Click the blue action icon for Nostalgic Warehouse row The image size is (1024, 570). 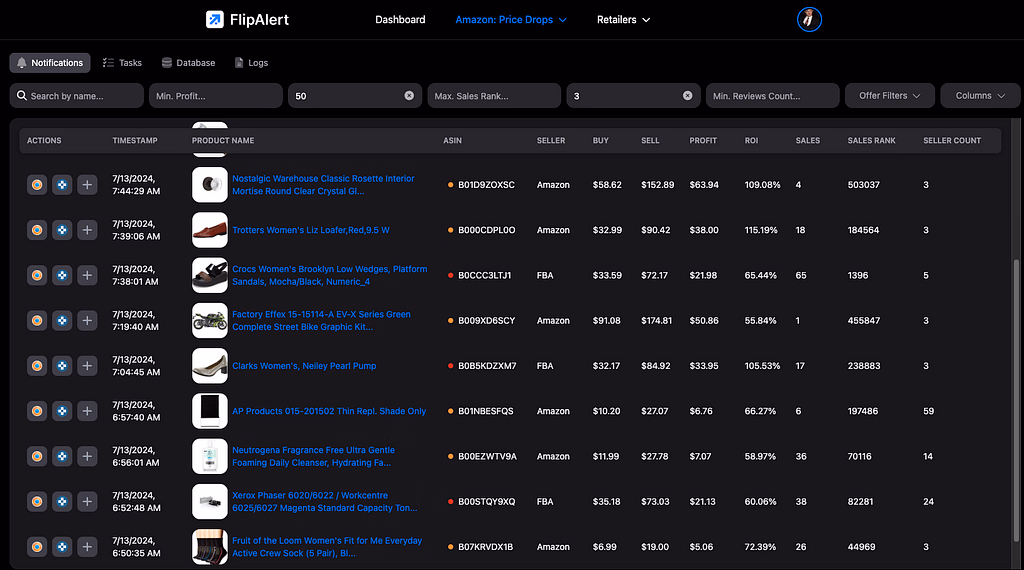[x=62, y=185]
